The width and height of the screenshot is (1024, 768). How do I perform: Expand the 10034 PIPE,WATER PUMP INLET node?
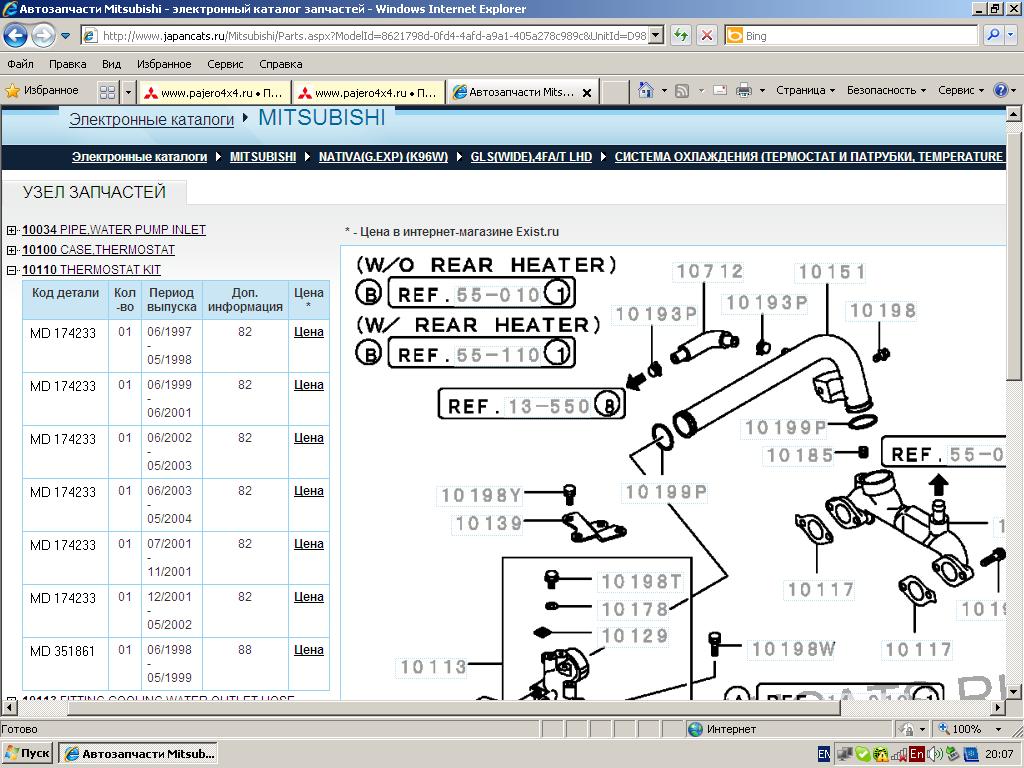[12, 230]
